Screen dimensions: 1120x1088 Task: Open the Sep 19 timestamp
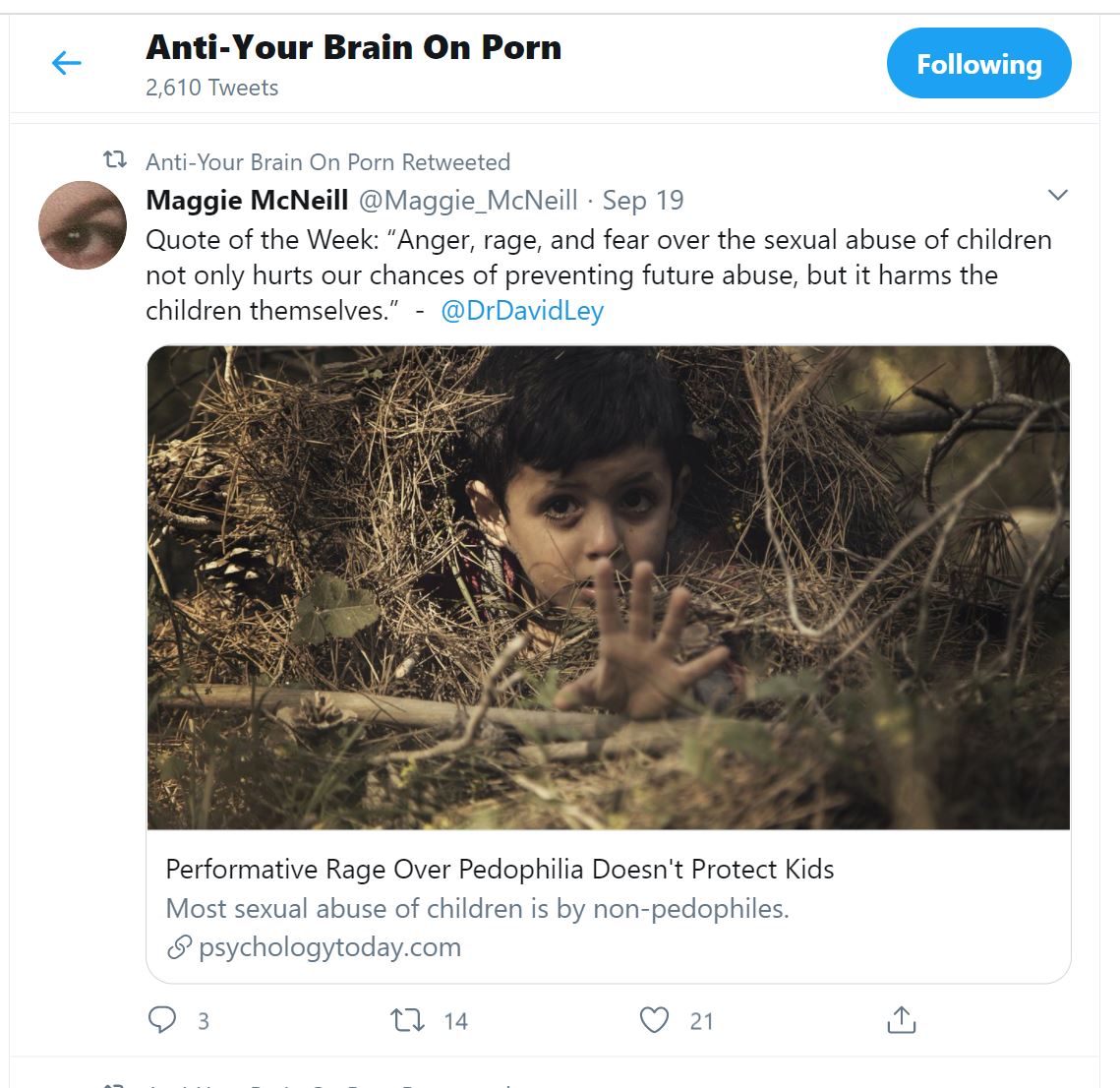tap(643, 201)
